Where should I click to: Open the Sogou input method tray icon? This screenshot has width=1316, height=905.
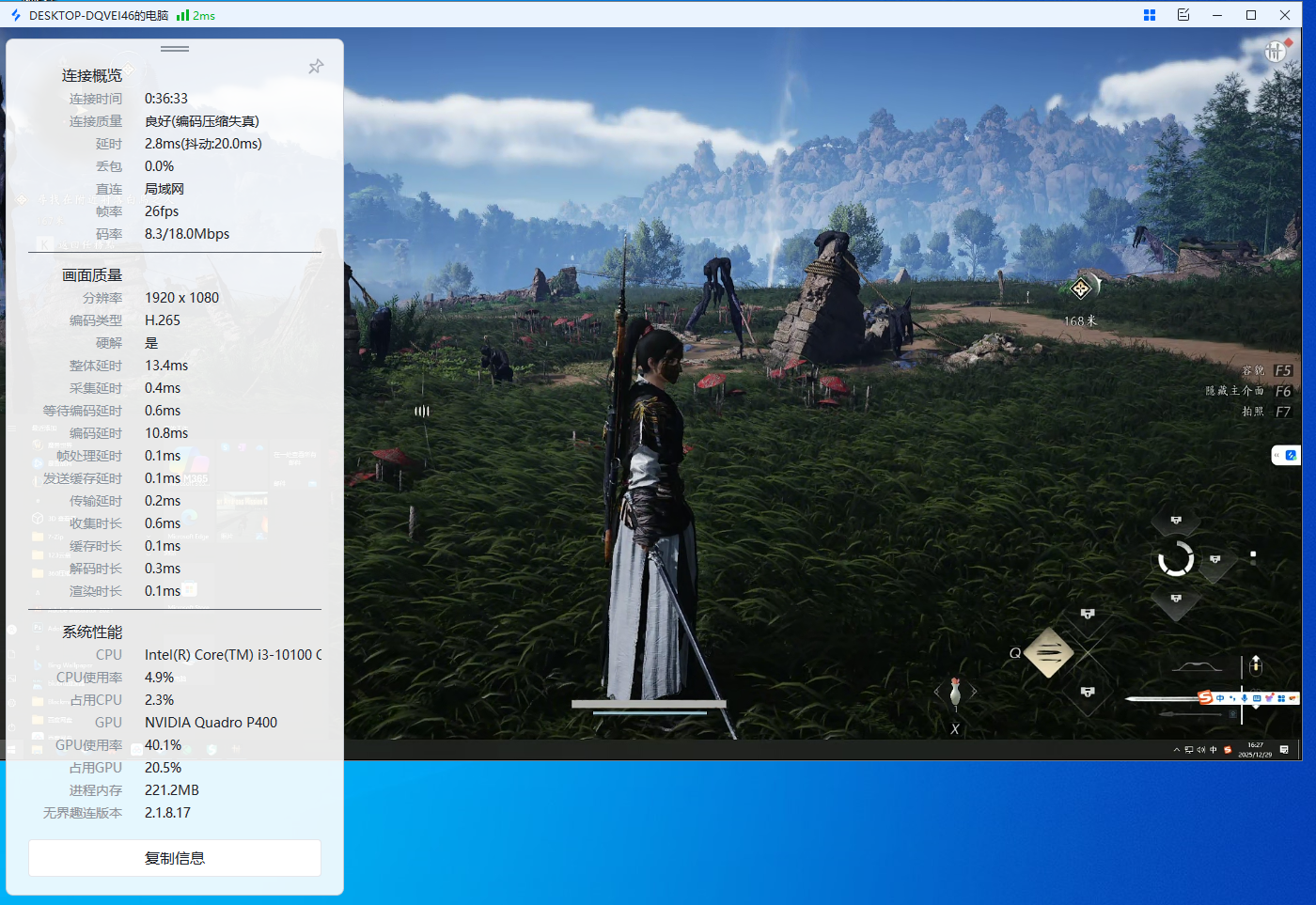1228,750
